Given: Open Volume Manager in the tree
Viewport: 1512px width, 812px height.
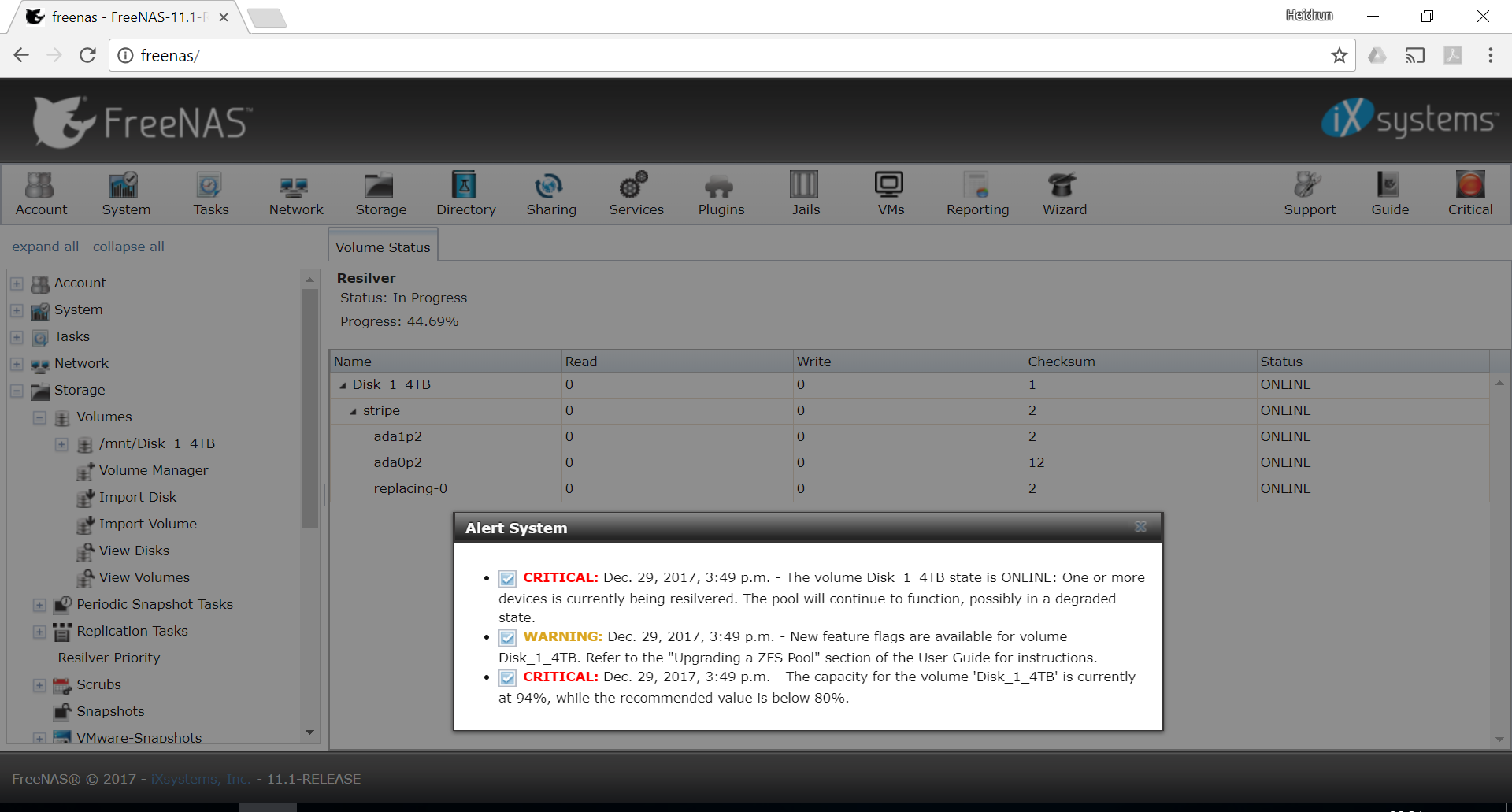Looking at the screenshot, I should [154, 470].
